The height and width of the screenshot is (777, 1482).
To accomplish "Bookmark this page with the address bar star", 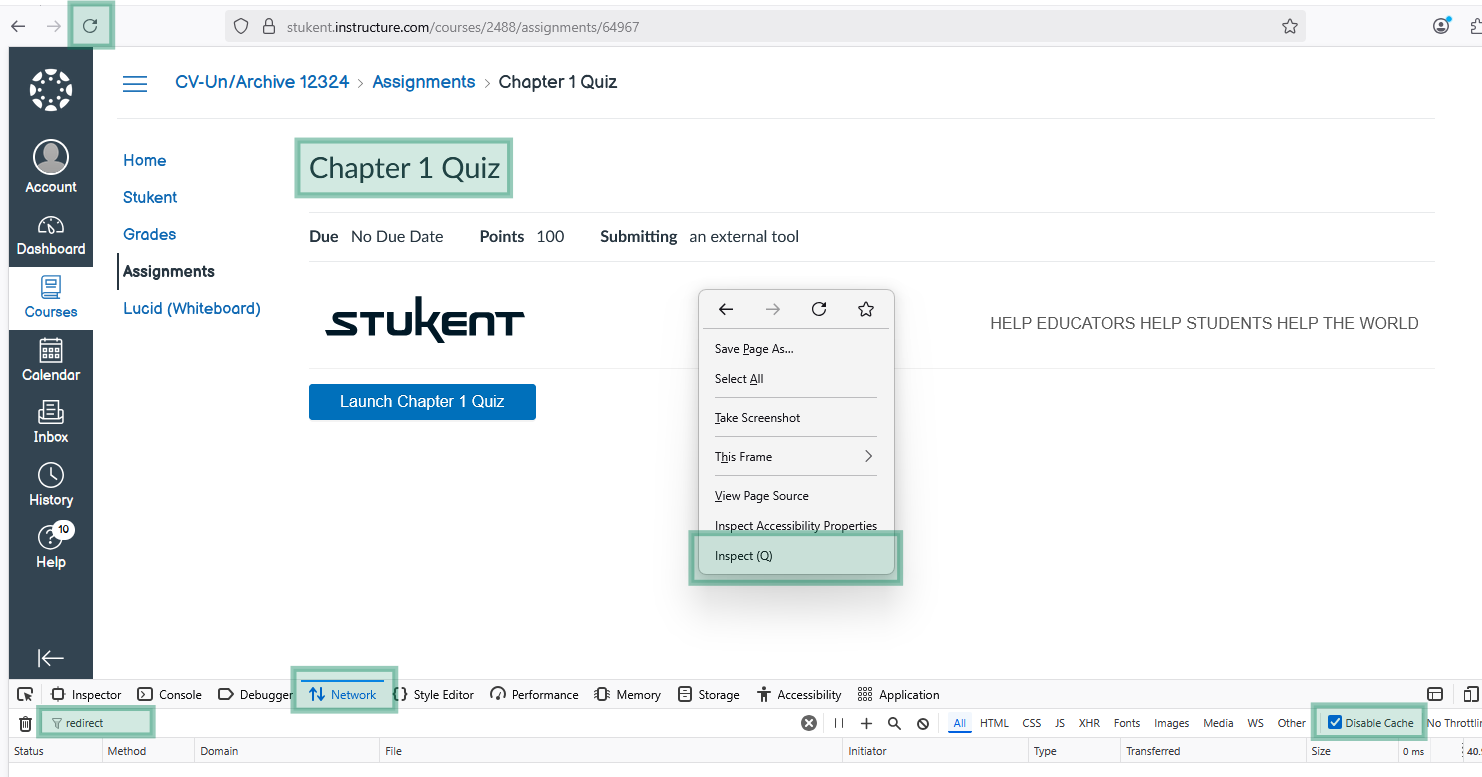I will 1290,27.
